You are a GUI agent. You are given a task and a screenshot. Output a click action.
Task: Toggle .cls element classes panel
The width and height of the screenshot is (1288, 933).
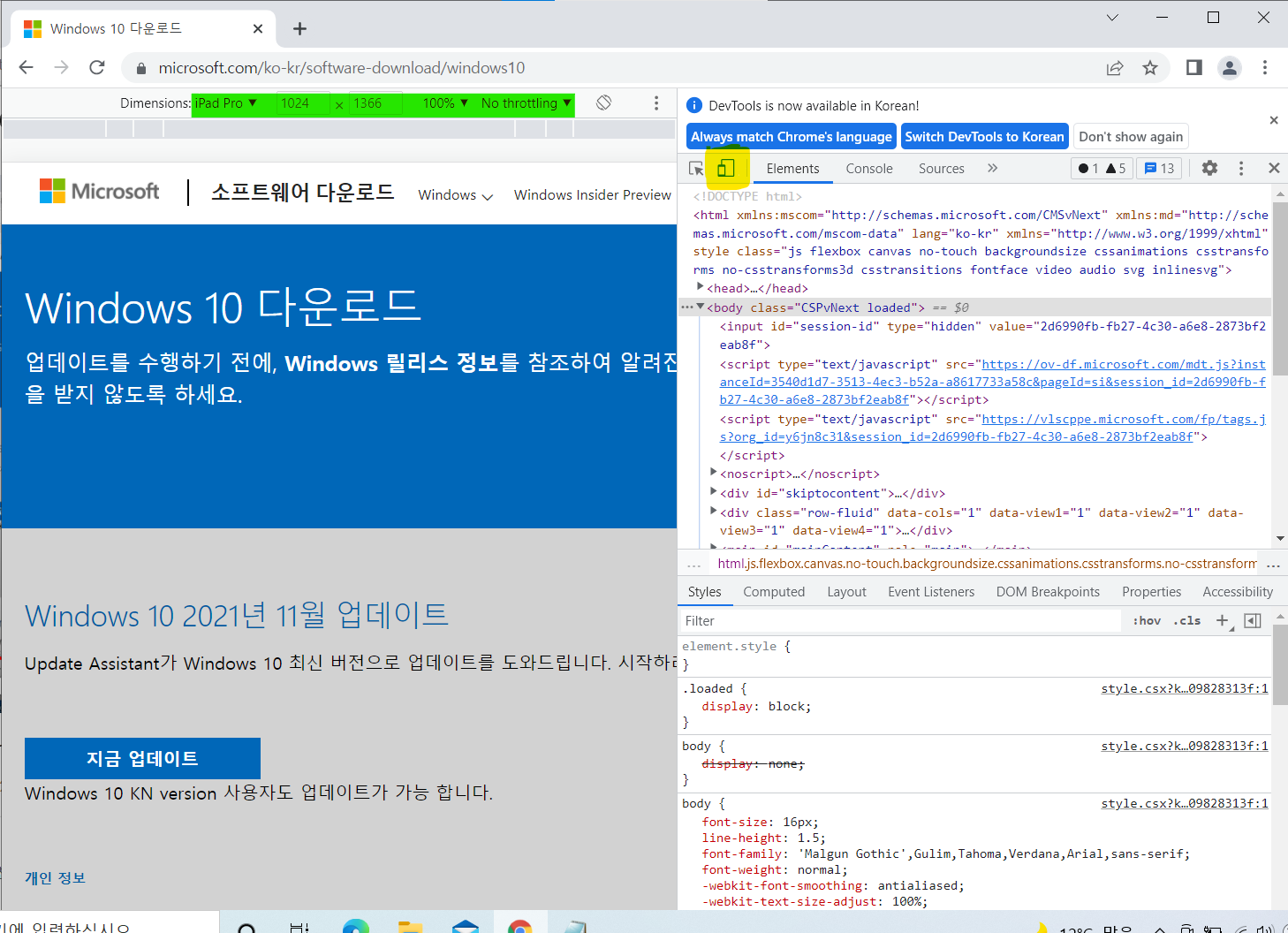pyautogui.click(x=1187, y=620)
